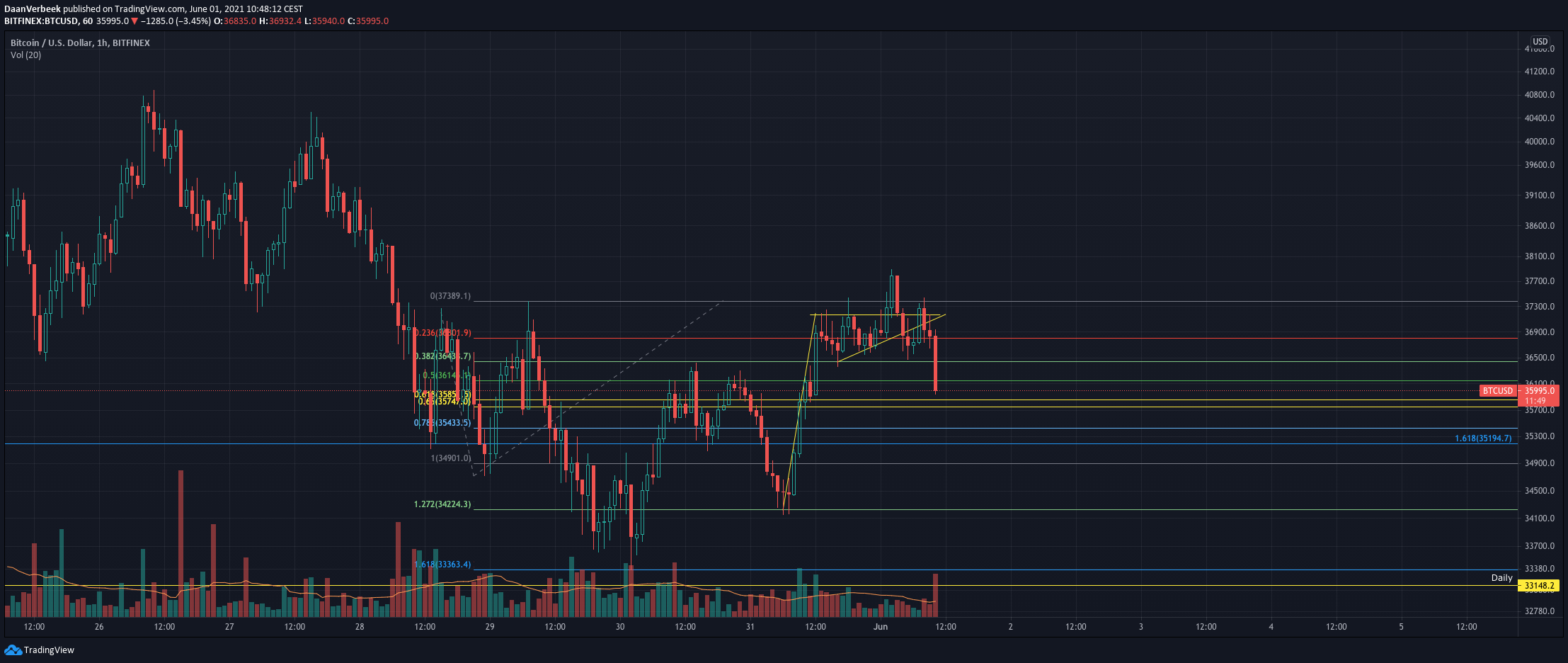This screenshot has width=1568, height=663.
Task: Click the 1.618(35194.7) Fibonacci label
Action: [1483, 438]
